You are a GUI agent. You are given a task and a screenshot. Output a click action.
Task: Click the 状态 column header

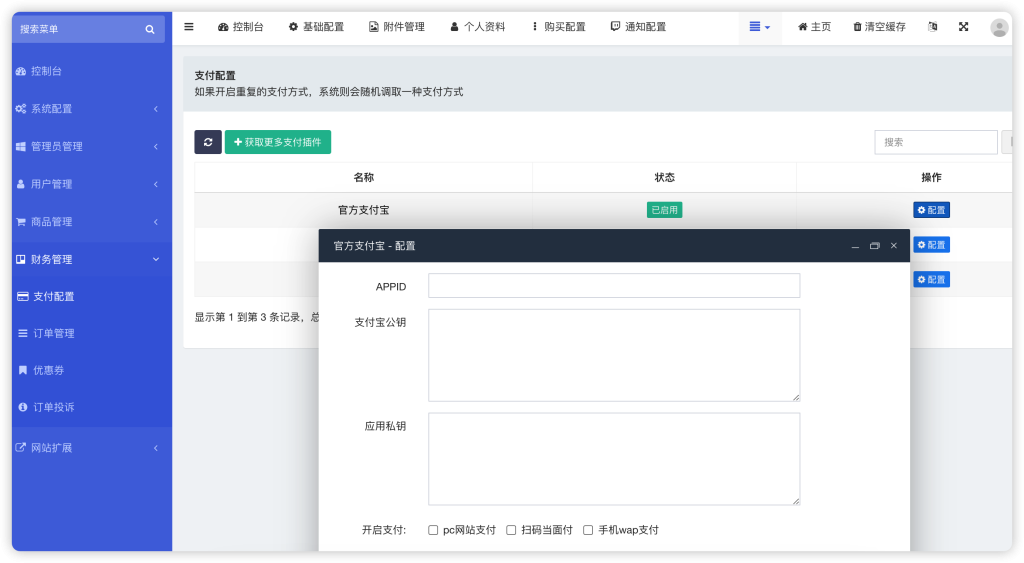[x=664, y=178]
